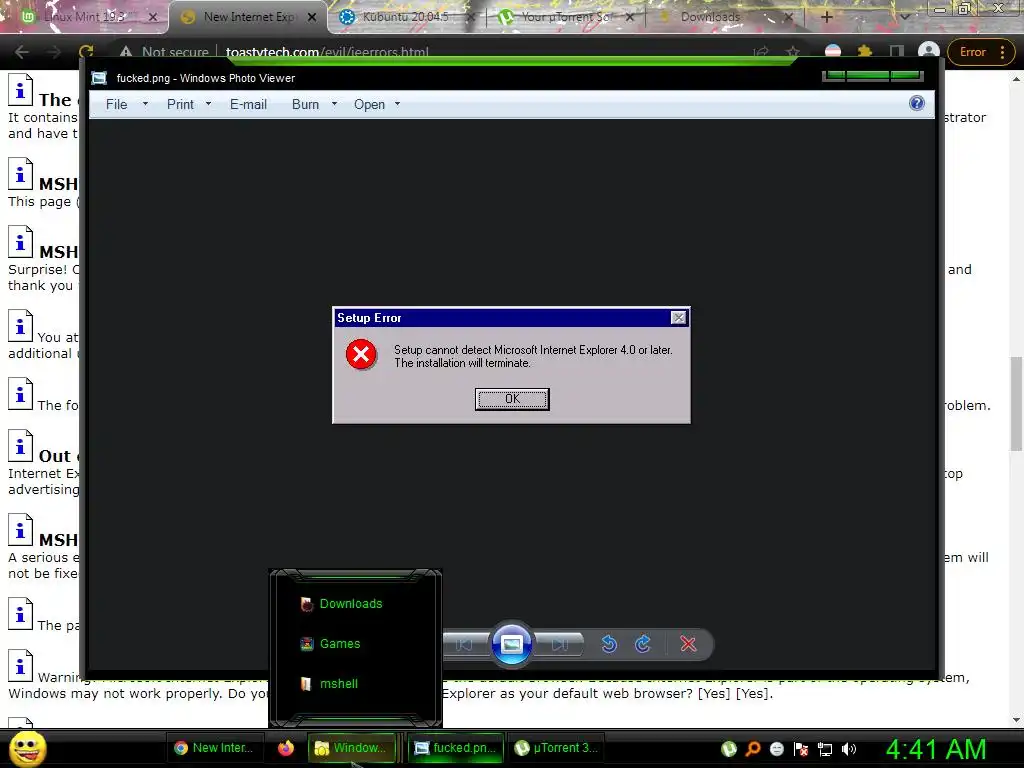Image resolution: width=1024 pixels, height=768 pixels.
Task: Open a new browser tab with plus
Action: [x=826, y=17]
